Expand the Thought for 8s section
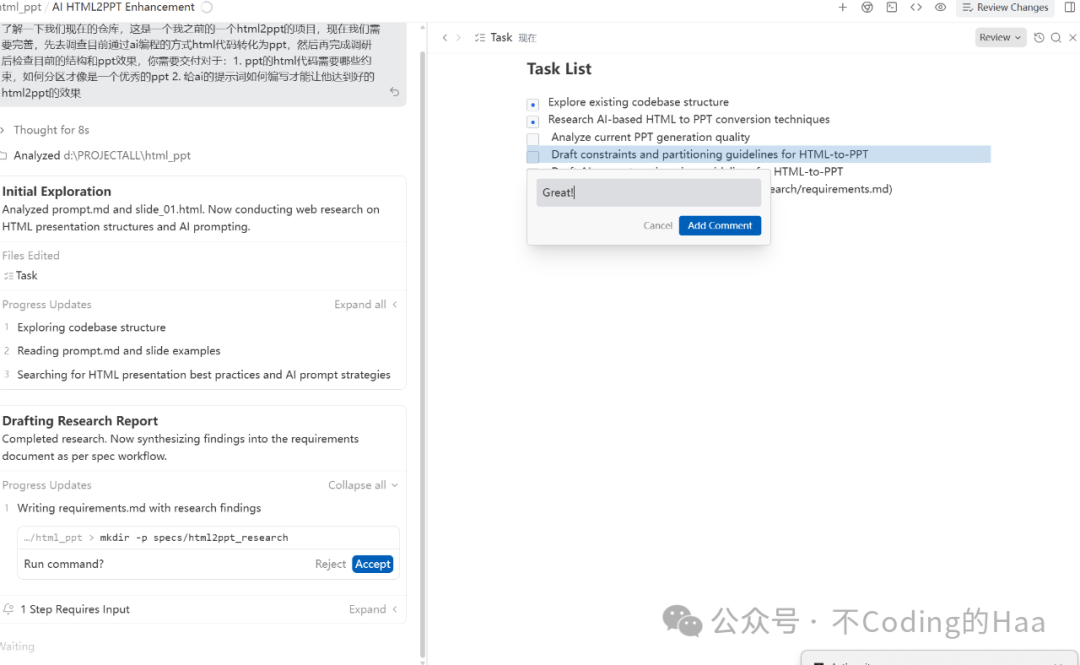The width and height of the screenshot is (1080, 665). point(45,130)
